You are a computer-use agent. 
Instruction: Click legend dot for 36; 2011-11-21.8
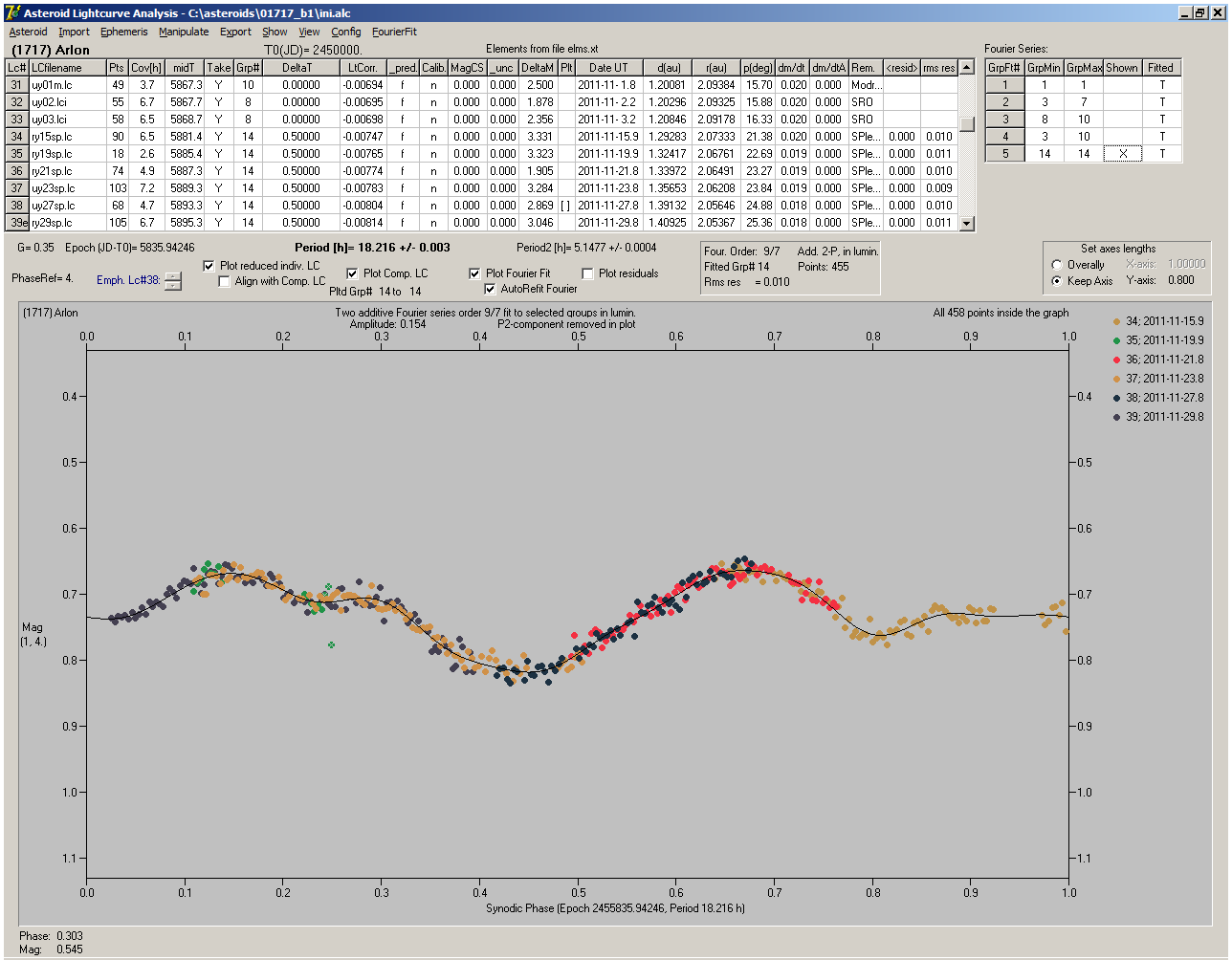coord(1117,360)
